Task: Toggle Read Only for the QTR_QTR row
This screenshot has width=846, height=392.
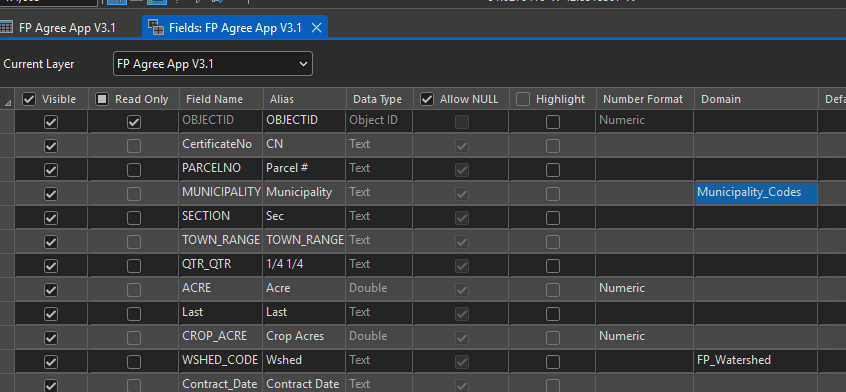Action: pos(134,266)
